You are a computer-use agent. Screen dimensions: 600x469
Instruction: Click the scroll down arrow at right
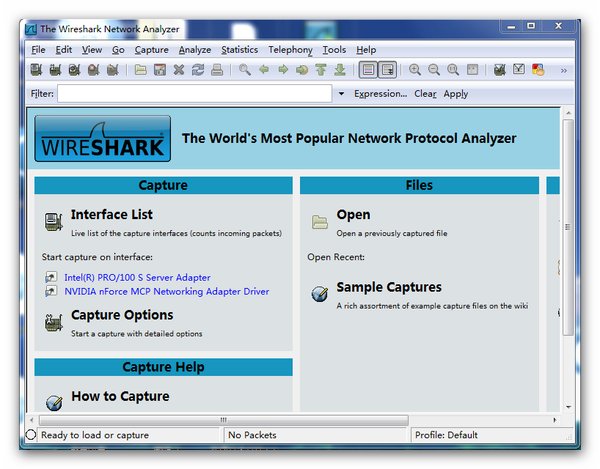568,407
